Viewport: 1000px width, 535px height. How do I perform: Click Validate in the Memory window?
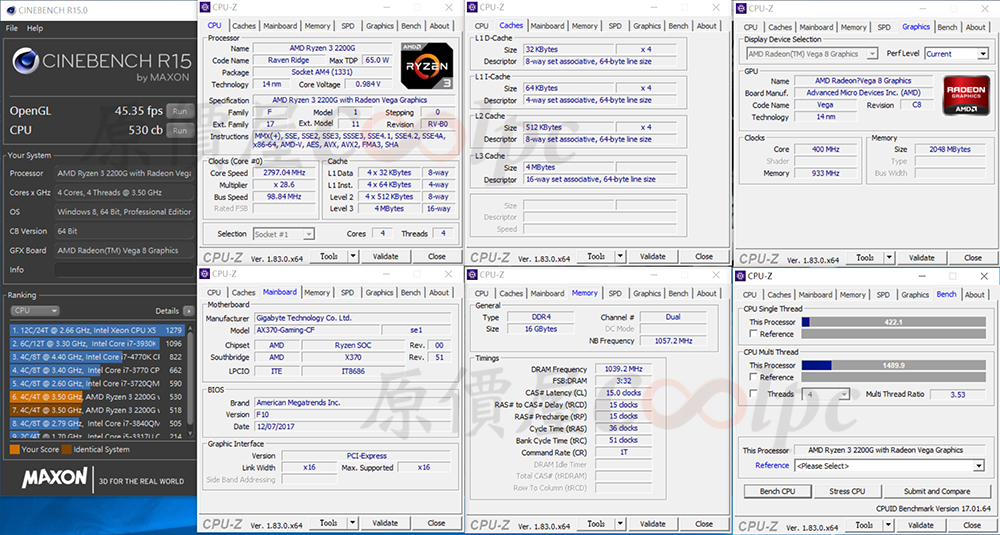(x=652, y=523)
